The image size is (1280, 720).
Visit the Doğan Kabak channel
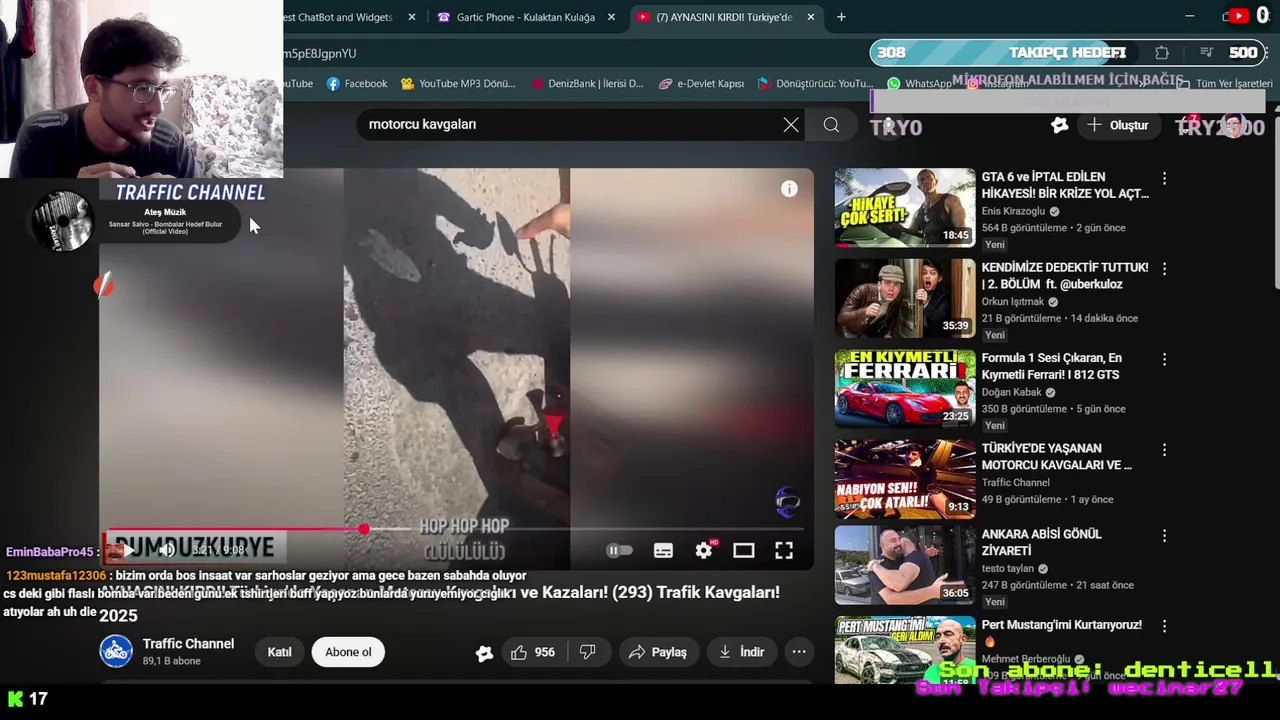point(1011,392)
